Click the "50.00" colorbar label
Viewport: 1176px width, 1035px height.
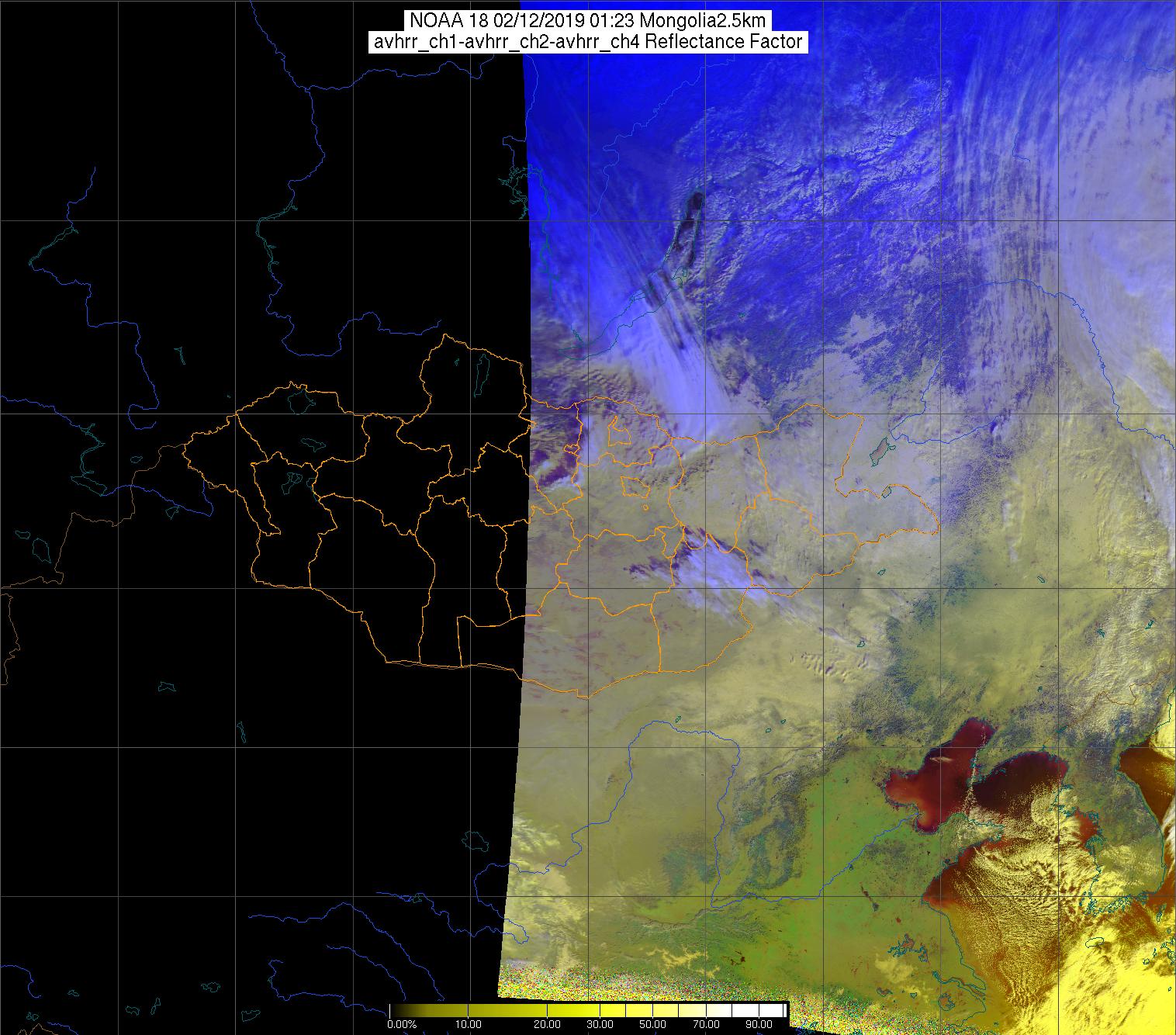click(x=653, y=1025)
